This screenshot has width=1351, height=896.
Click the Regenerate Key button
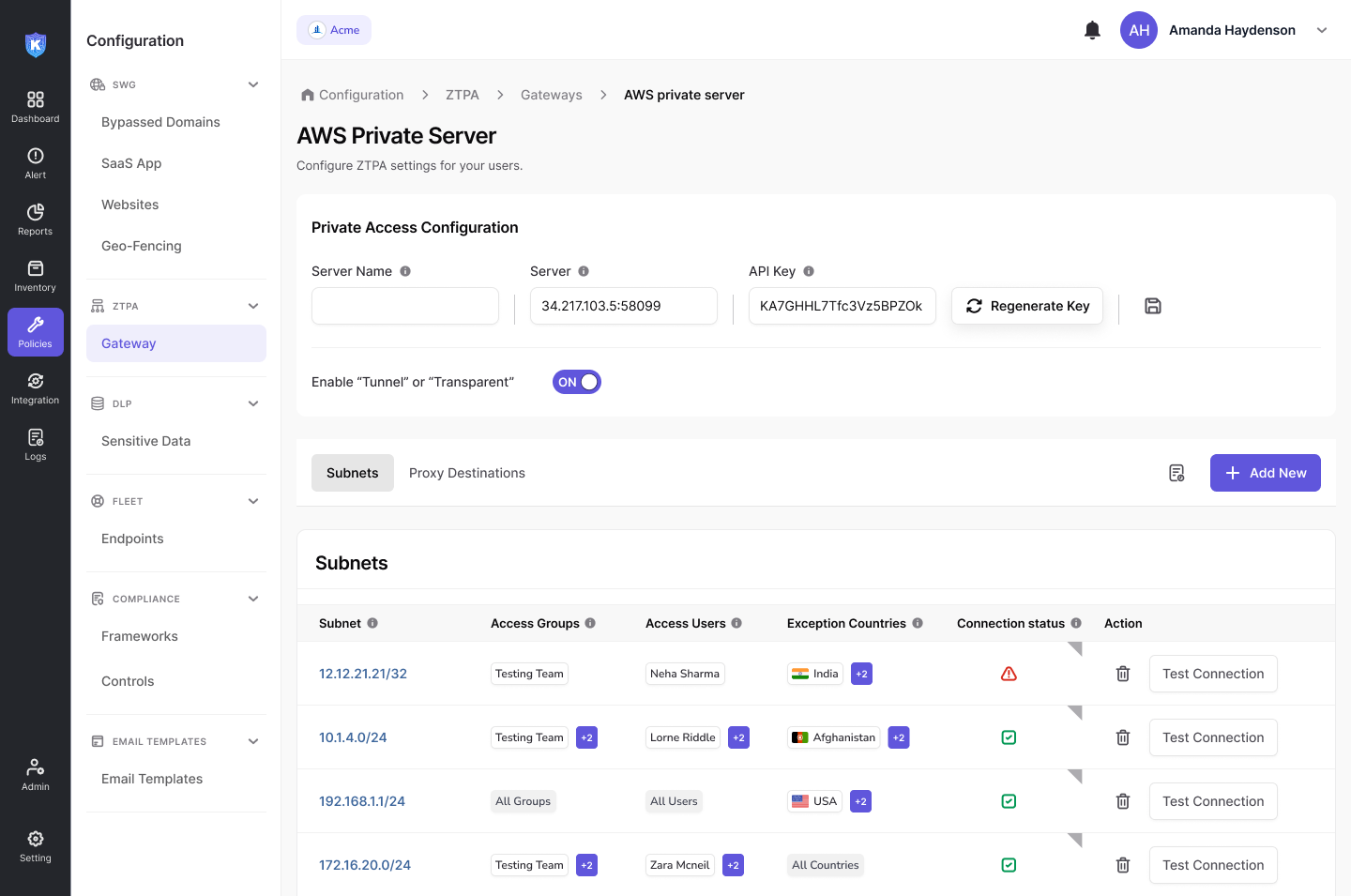pos(1027,306)
